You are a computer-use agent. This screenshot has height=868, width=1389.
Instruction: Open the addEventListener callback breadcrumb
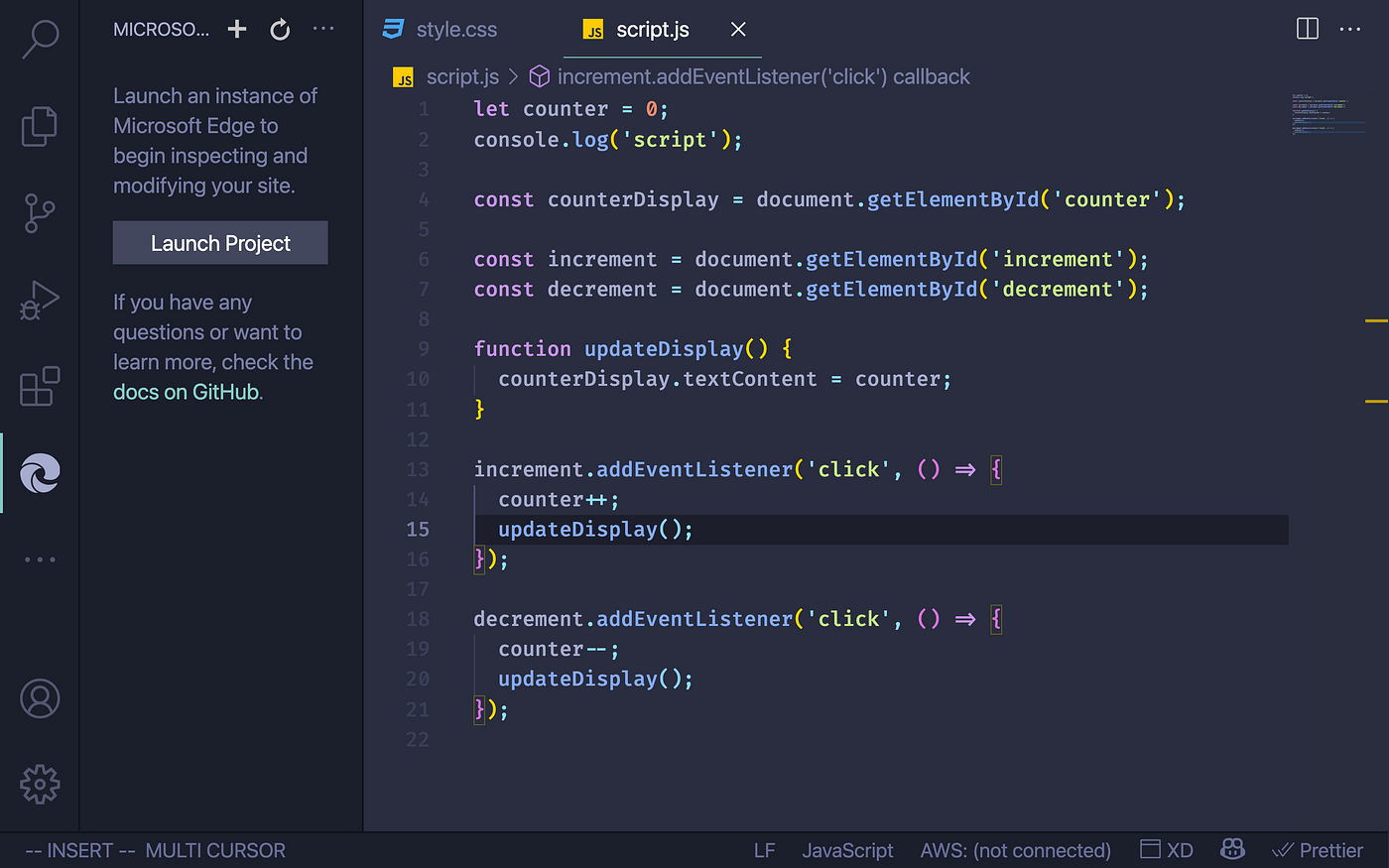click(764, 76)
